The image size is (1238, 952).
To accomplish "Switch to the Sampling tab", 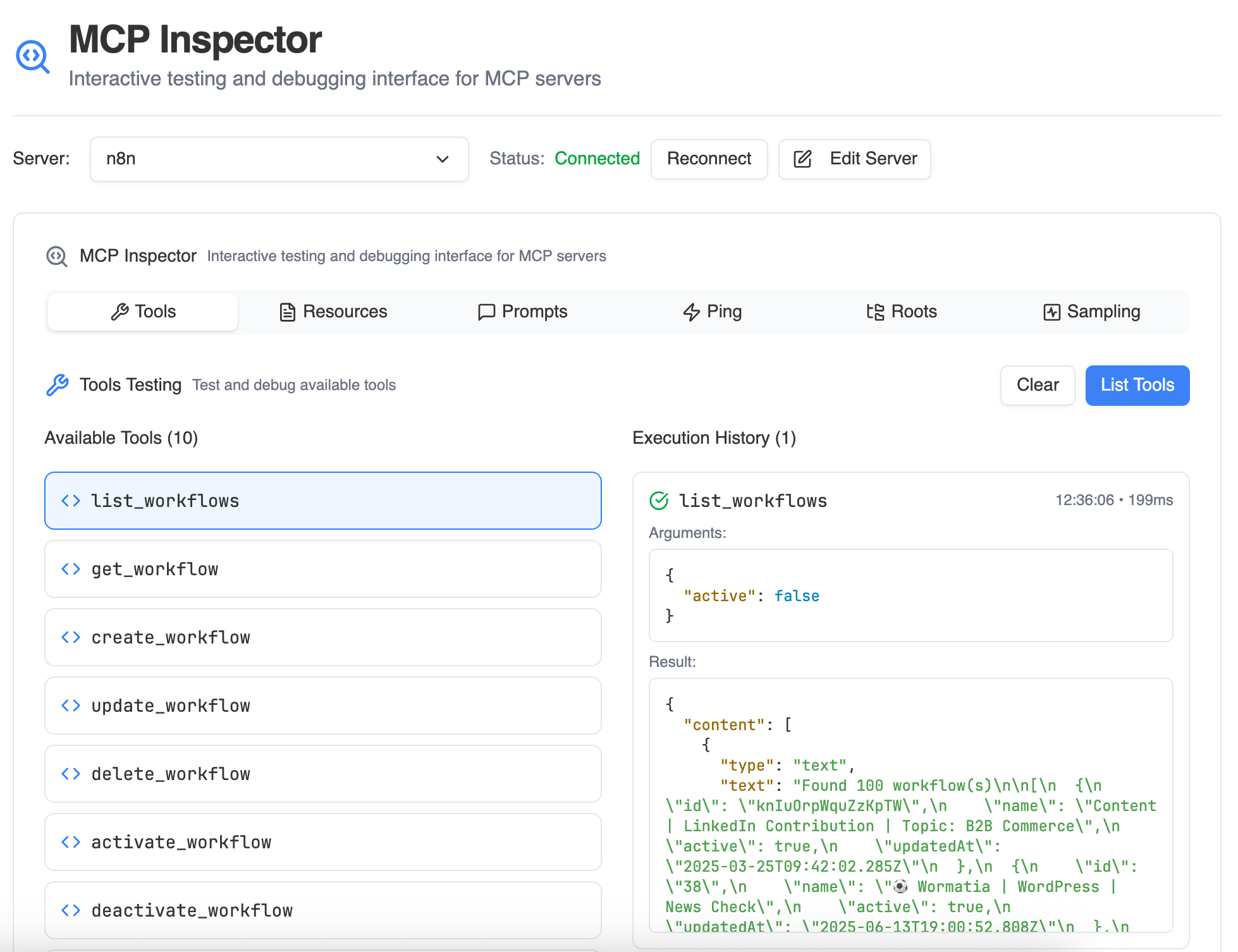I will 1091,312.
